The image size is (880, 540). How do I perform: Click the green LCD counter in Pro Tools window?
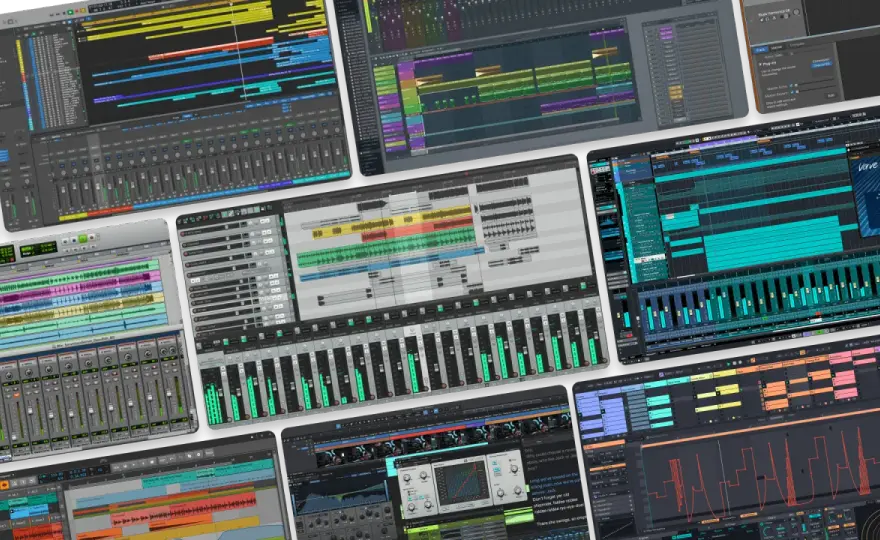click(38, 249)
